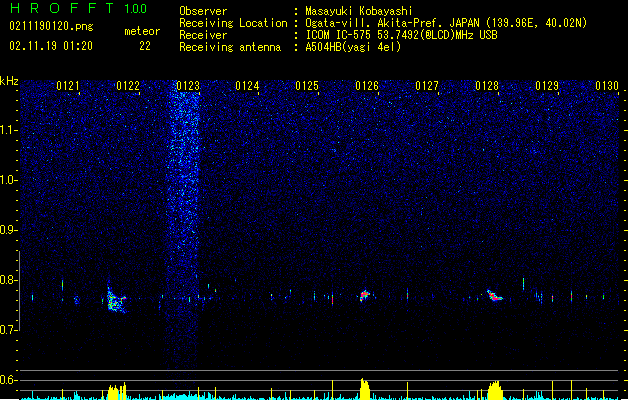The image size is (629, 400).
Task: Click time marker 0123
Action: pyautogui.click(x=188, y=86)
